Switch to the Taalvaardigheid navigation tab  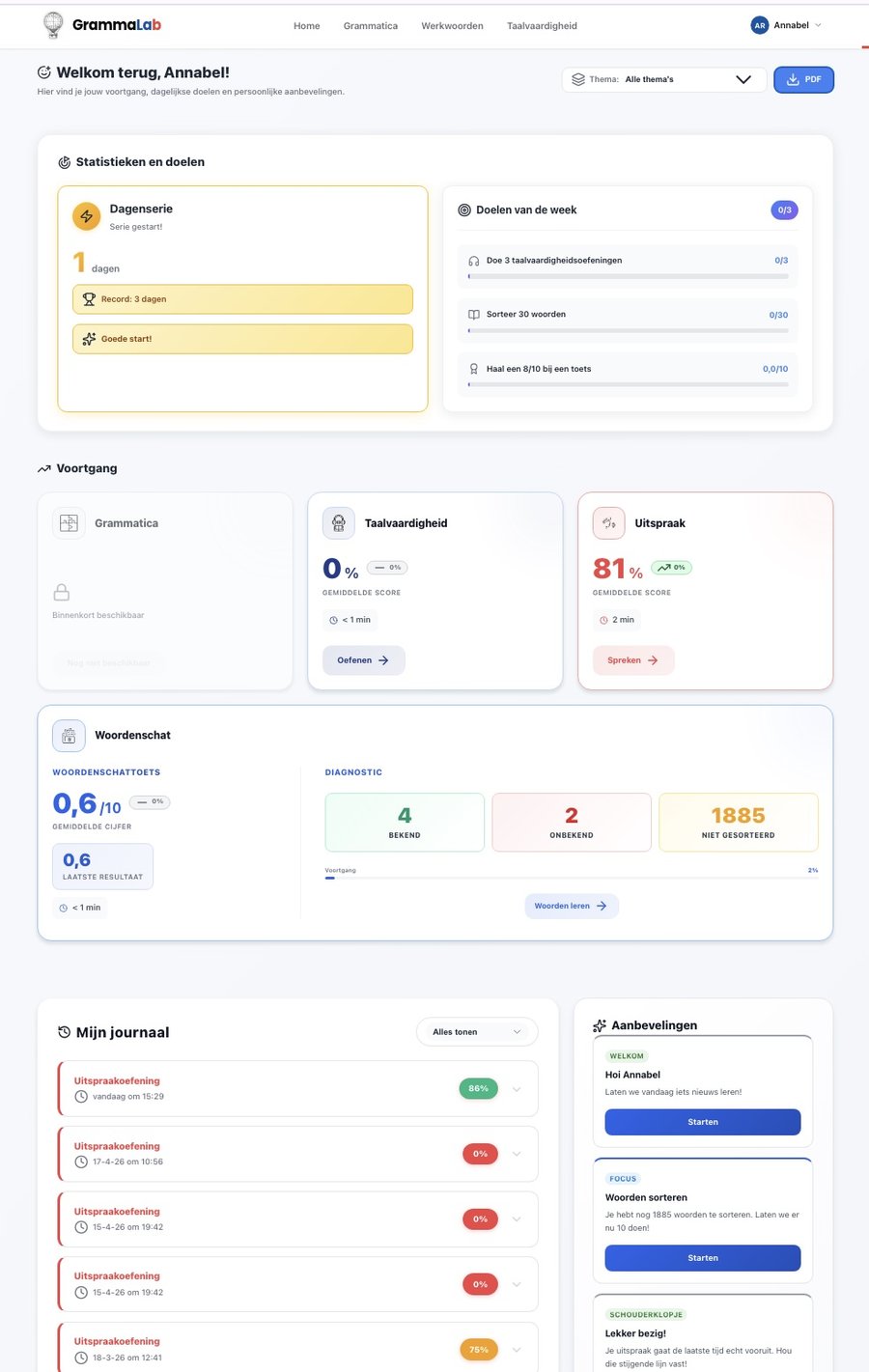(542, 26)
